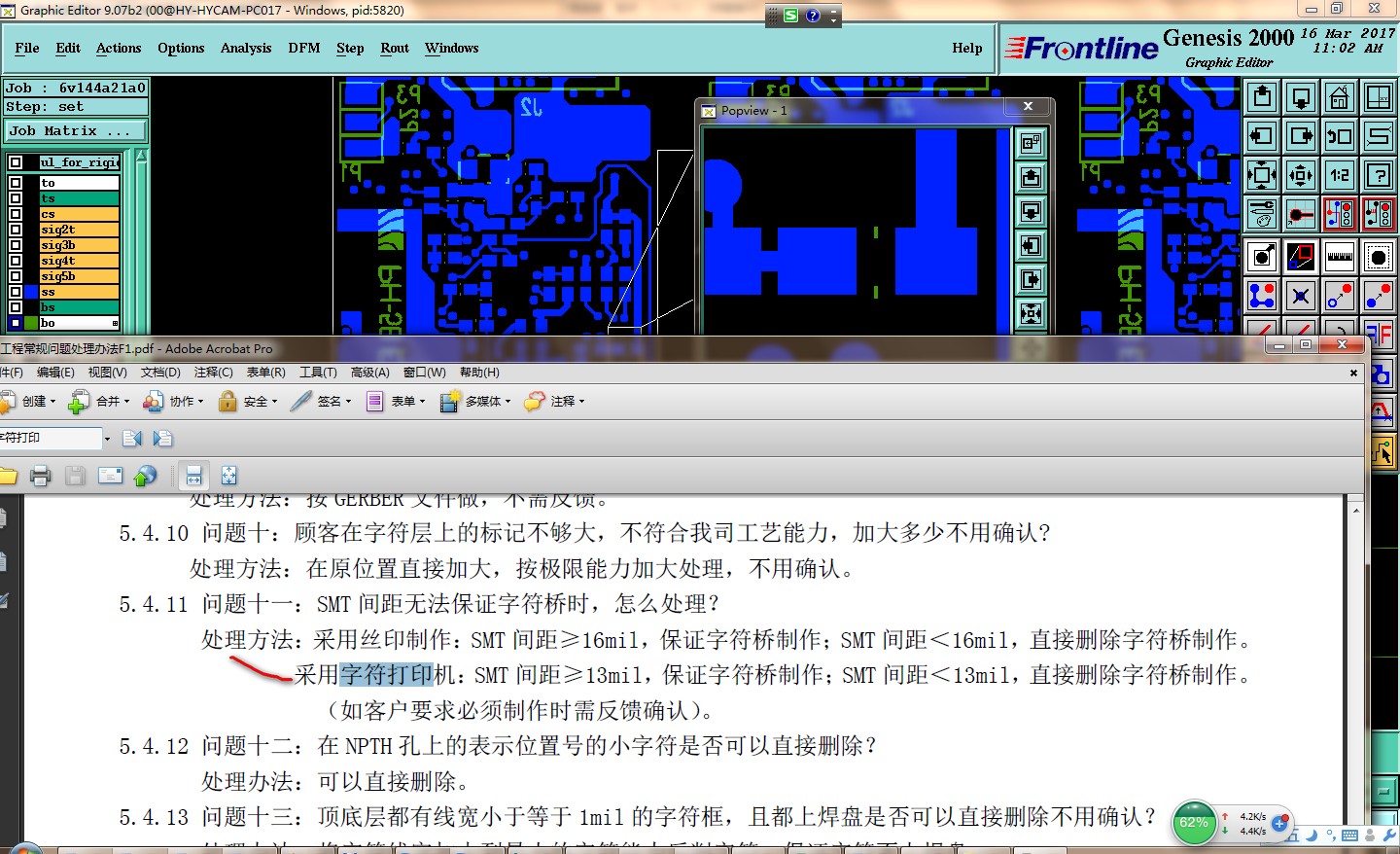Viewport: 1400px width, 854px height.
Task: Click the previous view undo-zoom icon
Action: pos(1340,136)
